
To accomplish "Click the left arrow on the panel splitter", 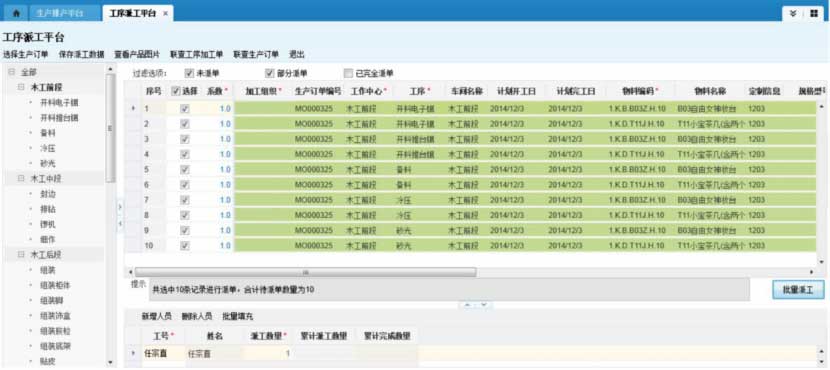I will click(x=120, y=224).
